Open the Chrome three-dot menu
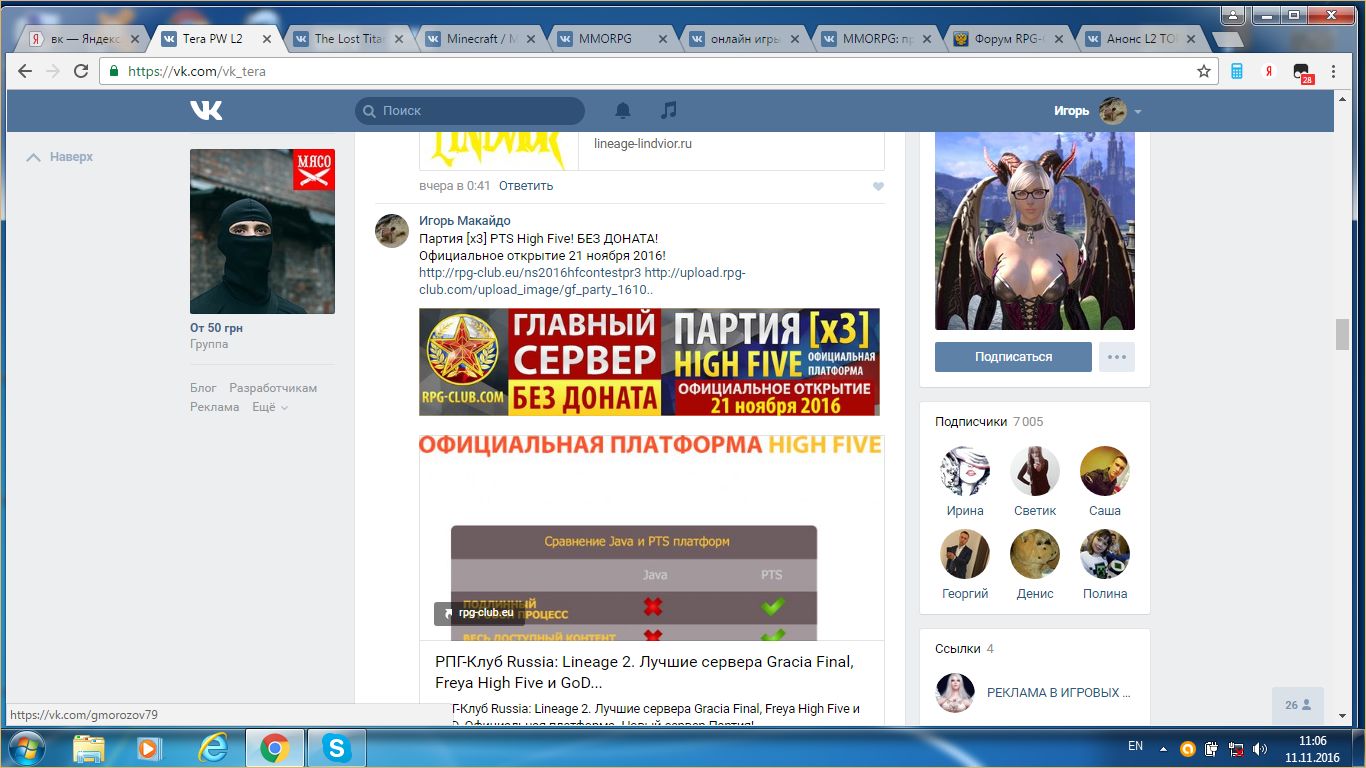This screenshot has height=768, width=1366. (x=1334, y=71)
